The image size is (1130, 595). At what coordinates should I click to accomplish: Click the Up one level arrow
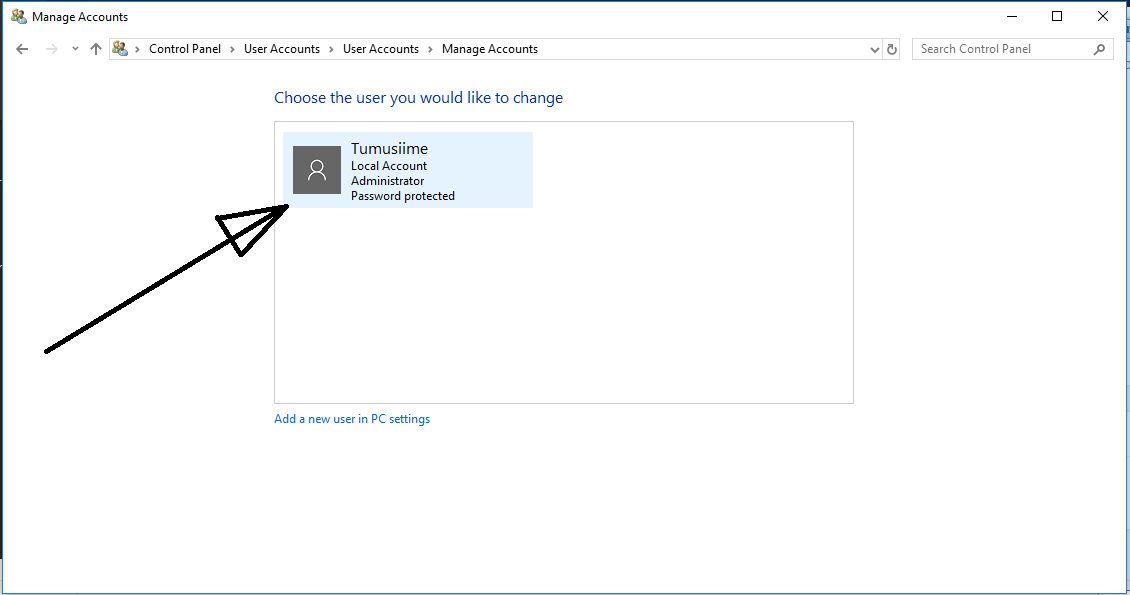coord(95,48)
